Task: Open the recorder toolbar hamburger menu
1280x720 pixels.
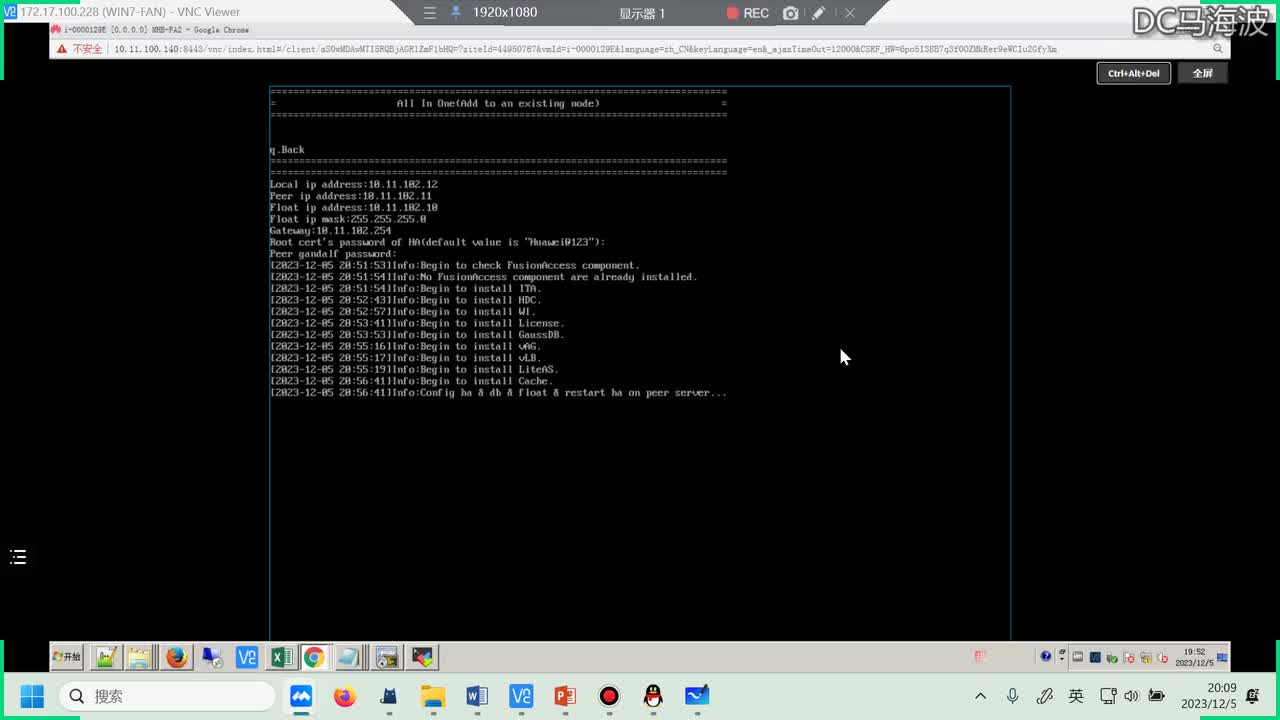Action: pyautogui.click(x=430, y=13)
